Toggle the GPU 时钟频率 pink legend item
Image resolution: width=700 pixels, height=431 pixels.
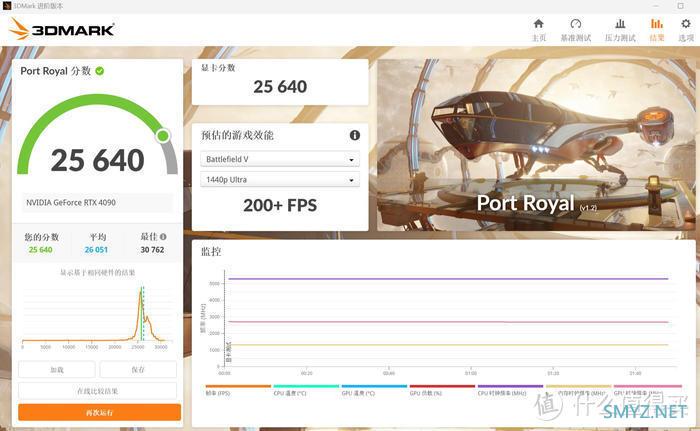(x=647, y=390)
